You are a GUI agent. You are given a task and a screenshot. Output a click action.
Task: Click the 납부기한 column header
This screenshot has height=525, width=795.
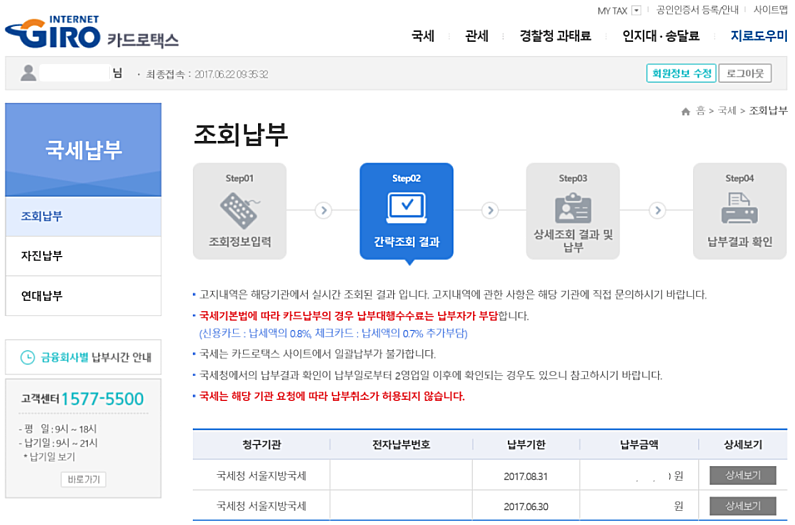coord(526,445)
